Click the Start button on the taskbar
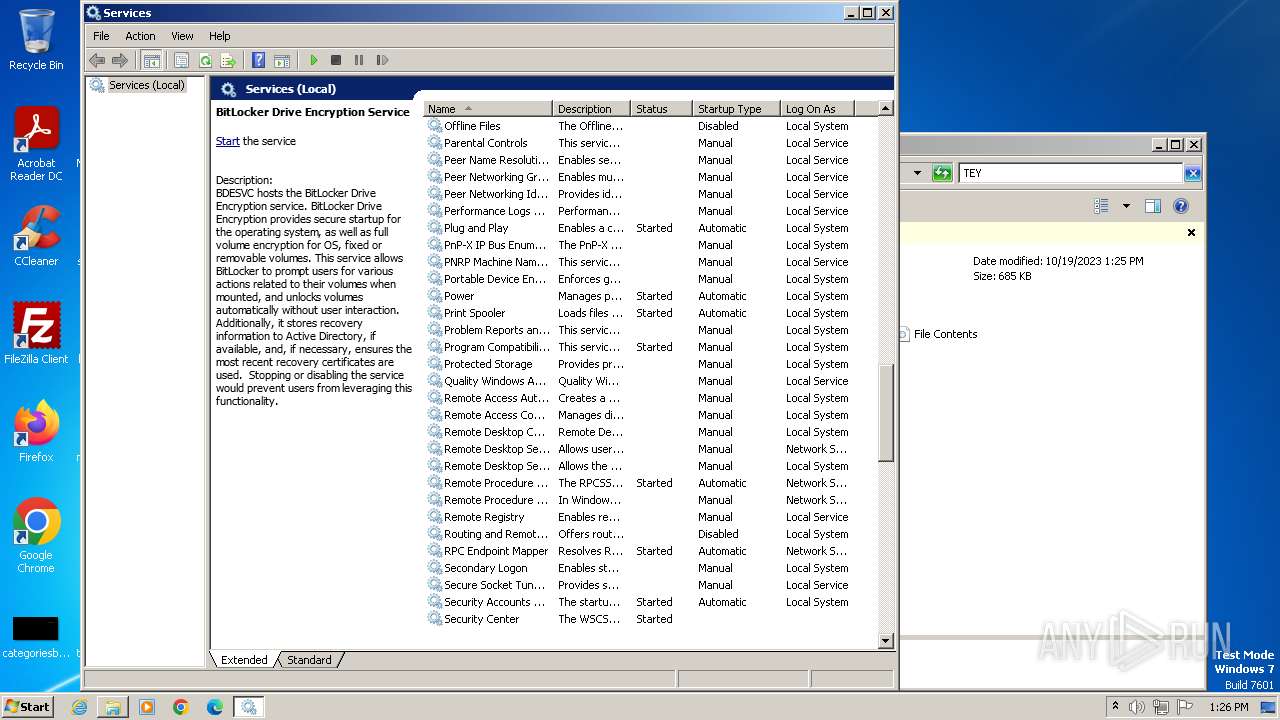1280x720 pixels. [27, 706]
